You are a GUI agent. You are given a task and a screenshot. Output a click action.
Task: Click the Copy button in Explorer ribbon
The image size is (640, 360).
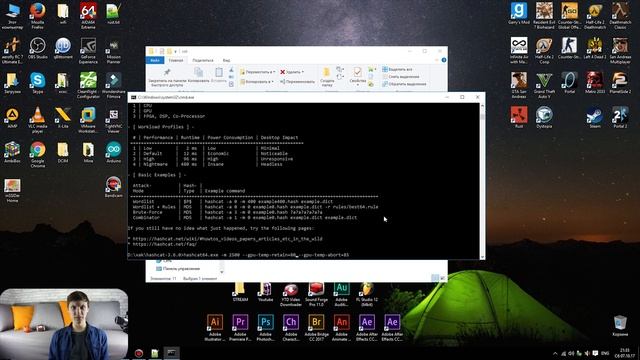click(198, 76)
